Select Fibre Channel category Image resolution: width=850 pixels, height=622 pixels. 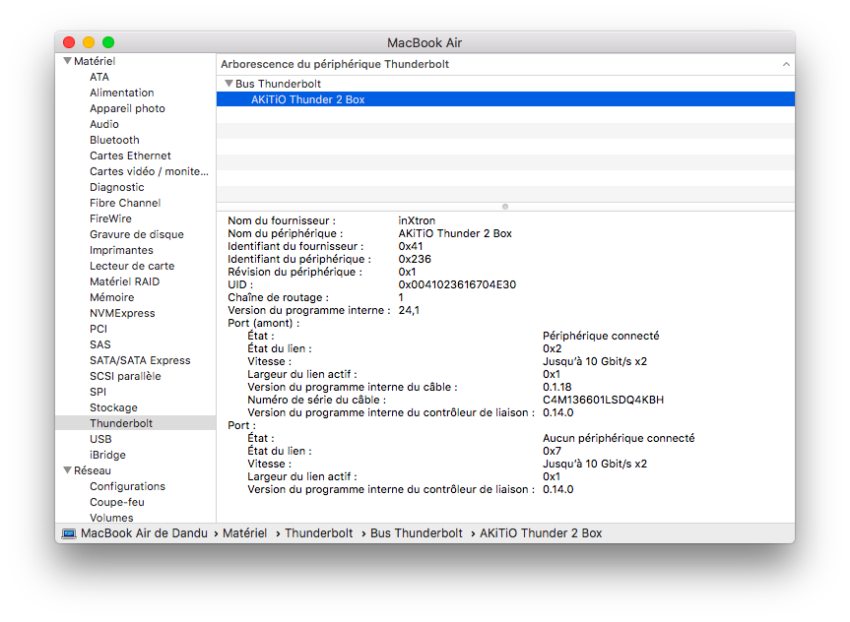click(125, 203)
